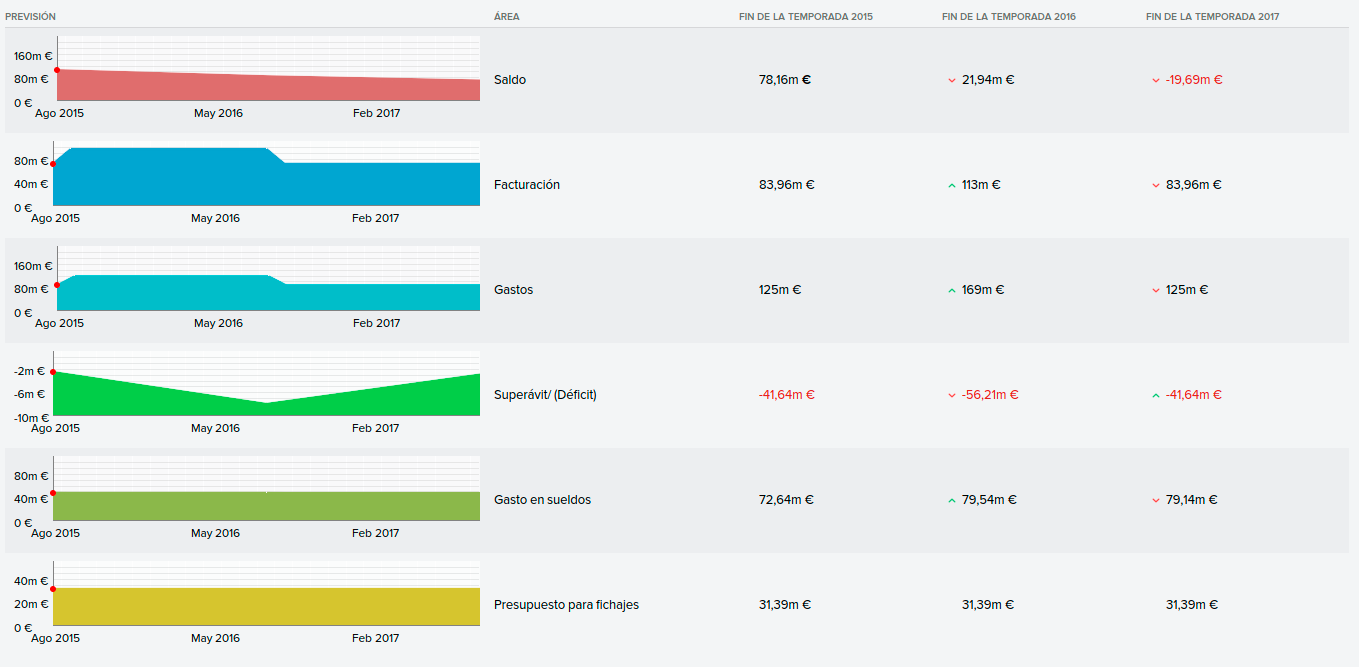1359x667 pixels.
Task: Click the PREVISIÓN column header
Action: coord(30,17)
